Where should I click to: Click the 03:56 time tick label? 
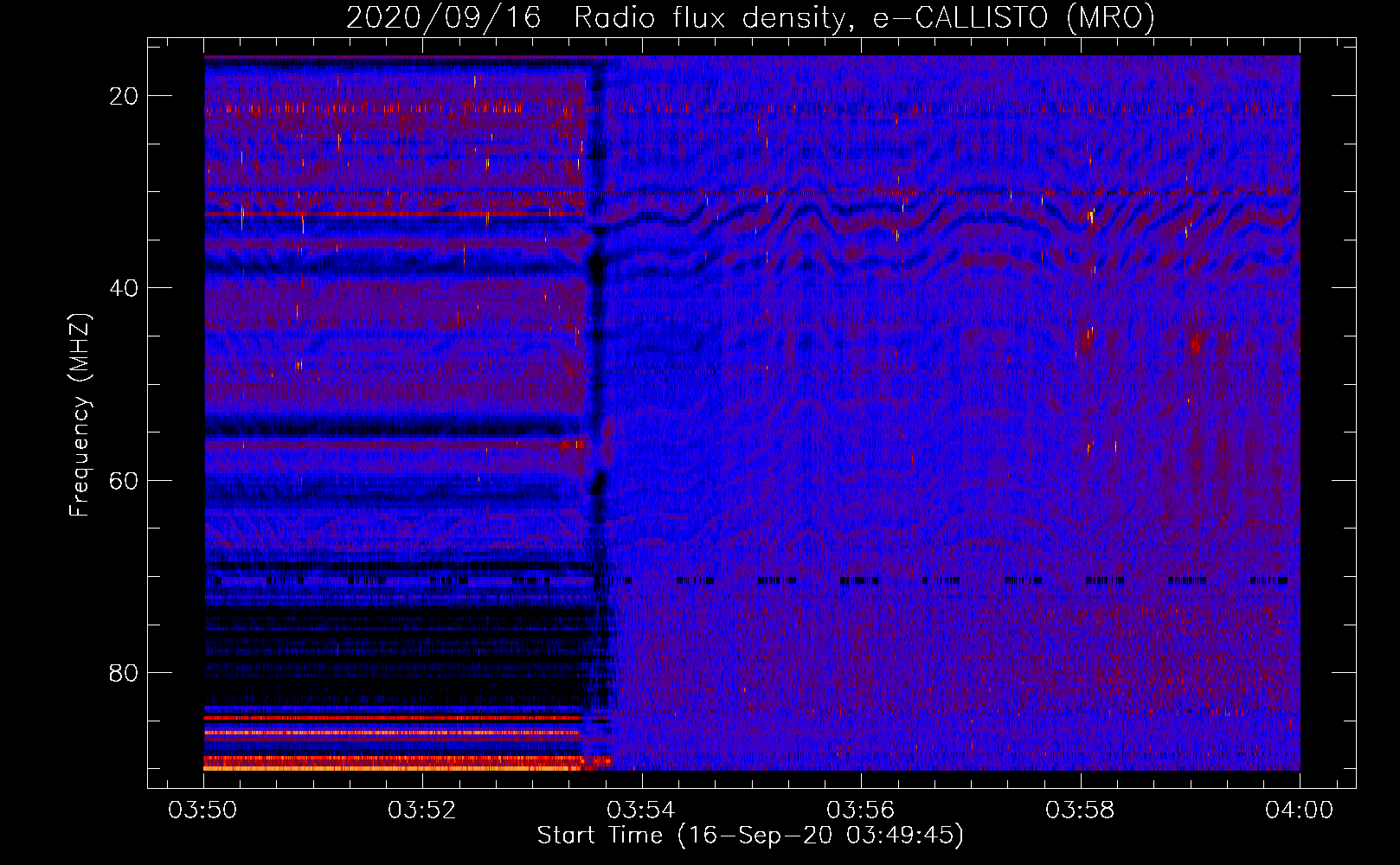point(861,810)
